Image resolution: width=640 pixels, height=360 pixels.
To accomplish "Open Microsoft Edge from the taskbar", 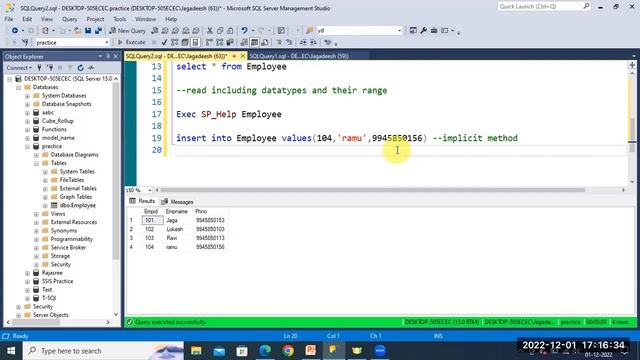I will click(265, 351).
